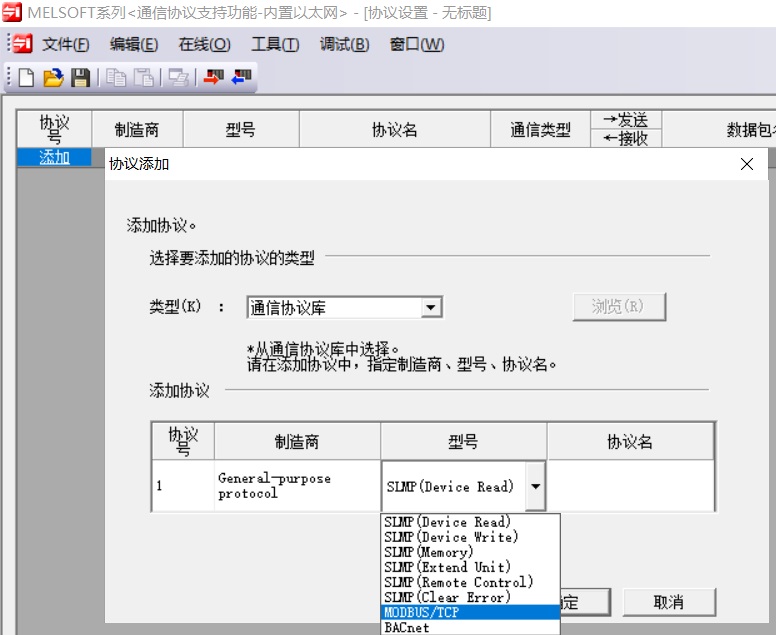
Task: Open the 文件(F) menu
Action: [x=65, y=44]
